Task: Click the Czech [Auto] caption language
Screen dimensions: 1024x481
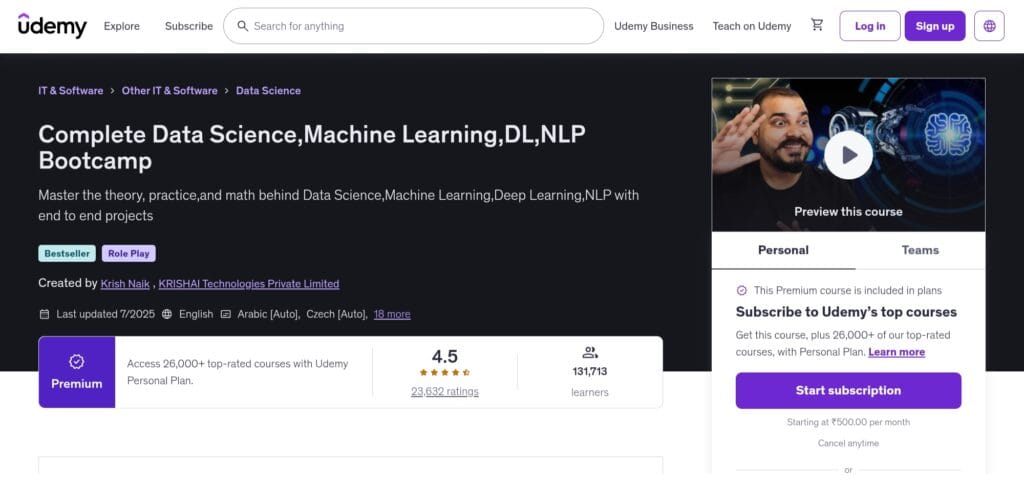Action: [337, 314]
